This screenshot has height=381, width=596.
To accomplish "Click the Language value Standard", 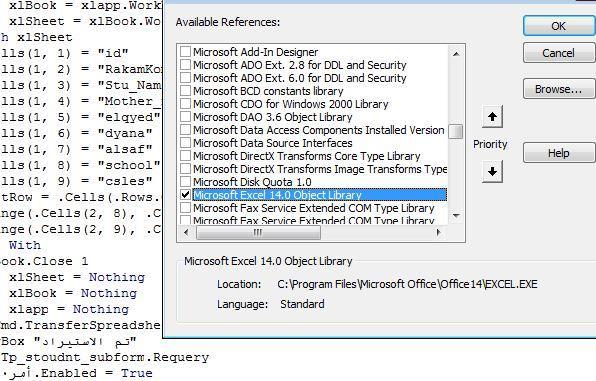I will (302, 304).
